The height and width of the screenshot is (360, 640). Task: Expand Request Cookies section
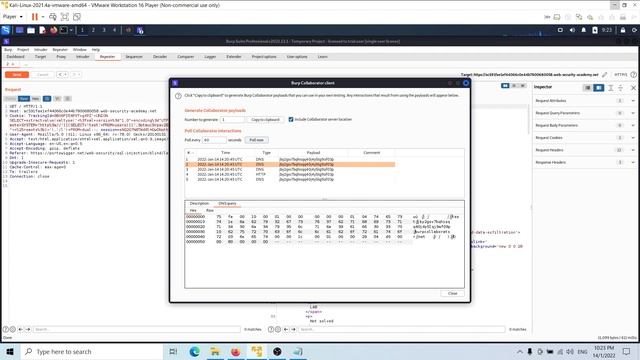coord(633,138)
